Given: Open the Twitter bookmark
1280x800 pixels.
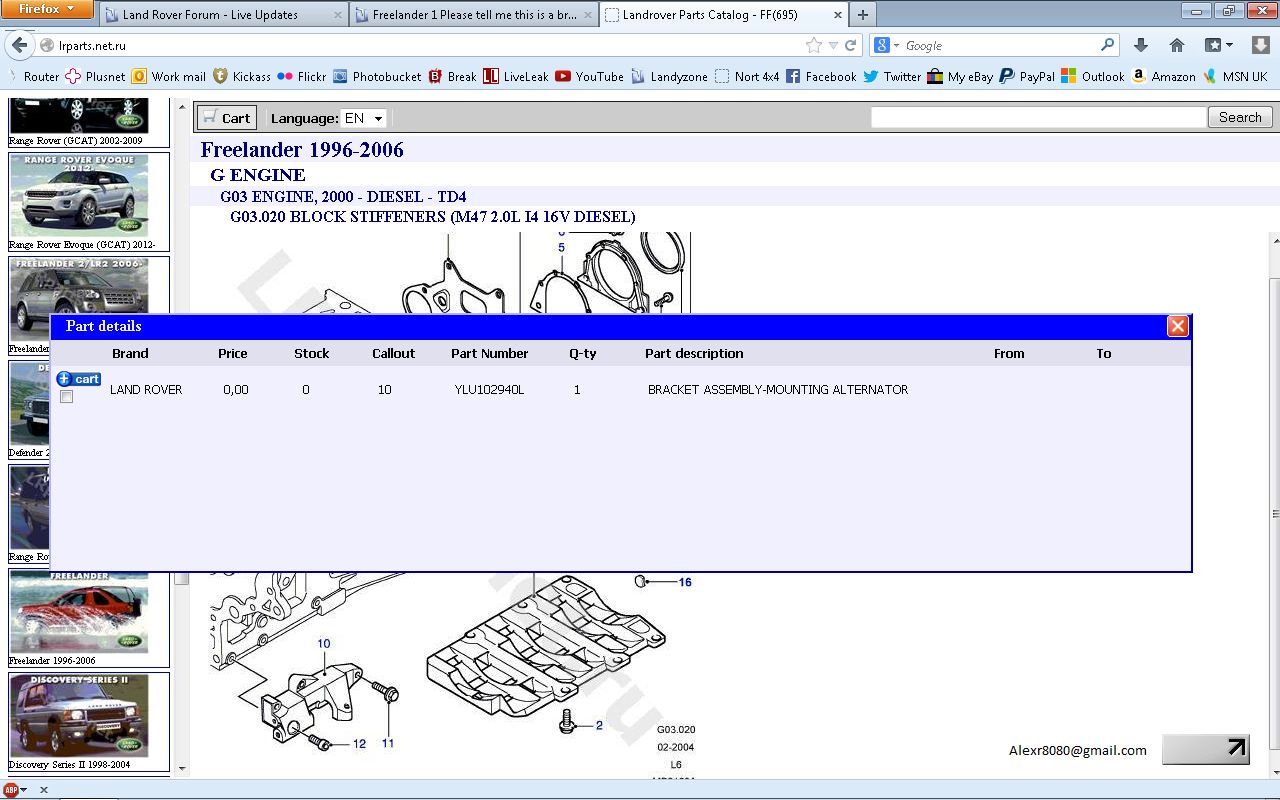Looking at the screenshot, I should [x=892, y=76].
